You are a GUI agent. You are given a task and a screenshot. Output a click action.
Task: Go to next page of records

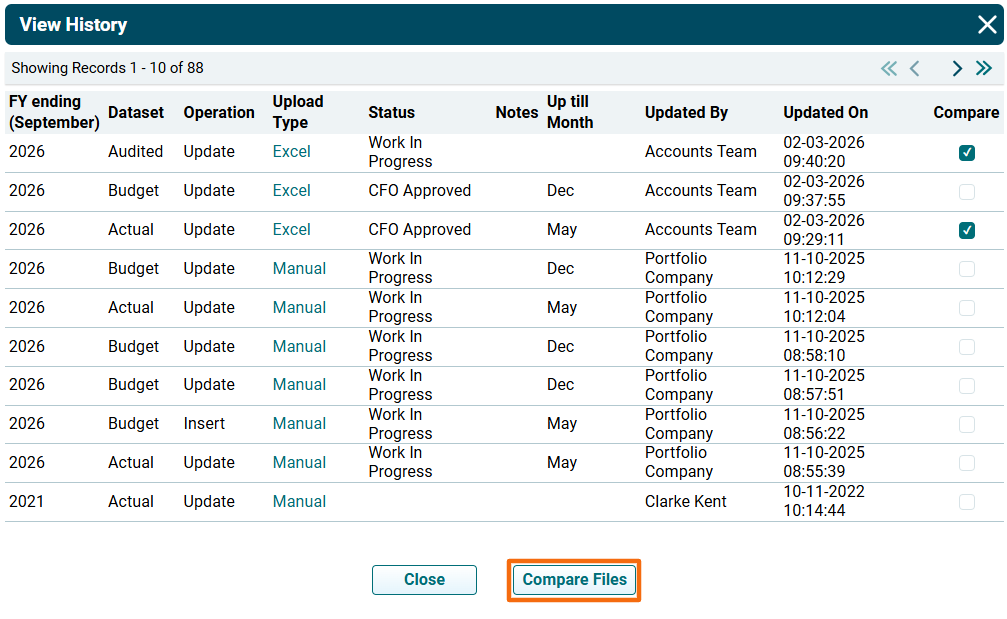pos(957,69)
